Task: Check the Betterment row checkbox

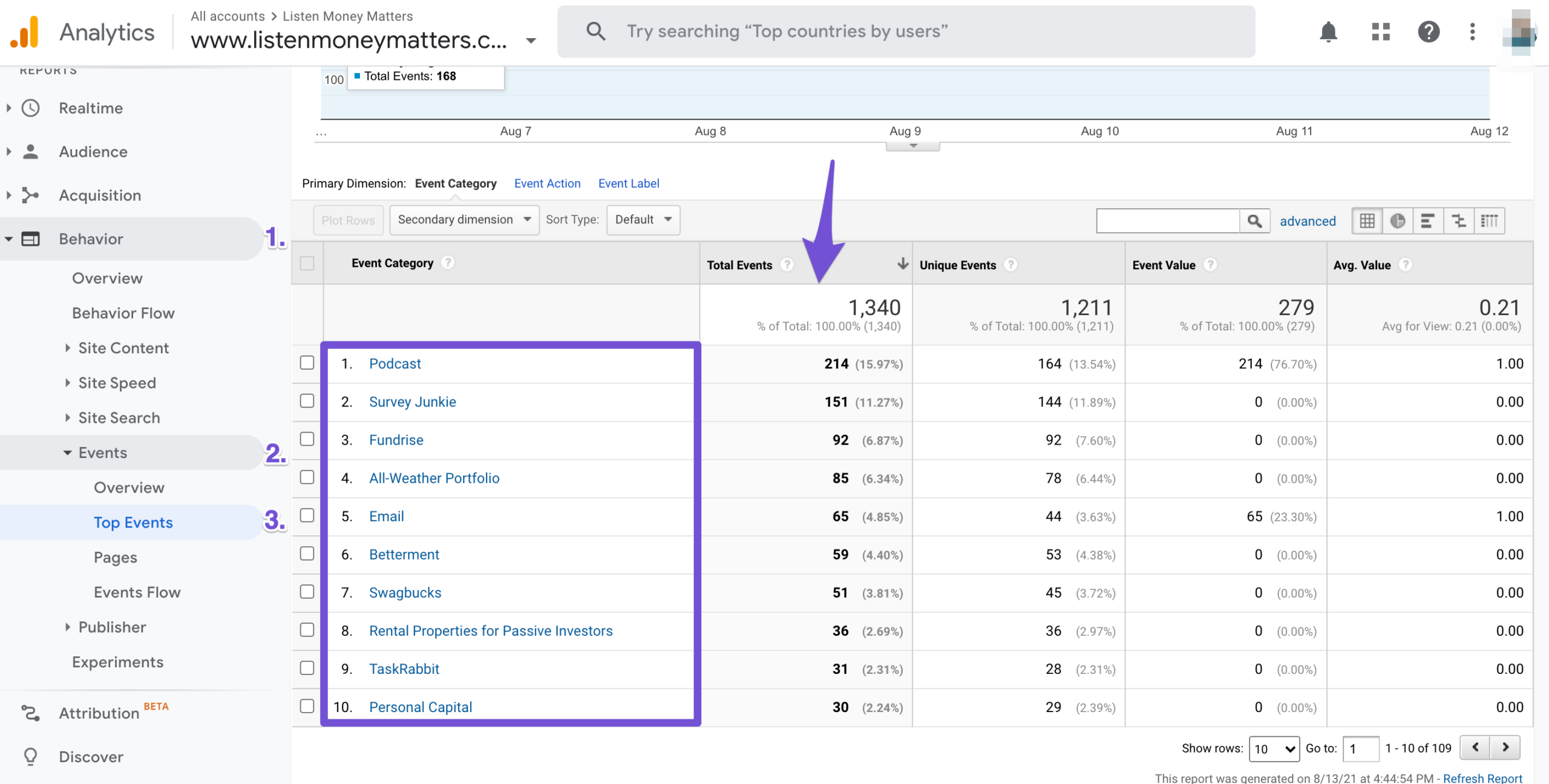Action: (307, 554)
